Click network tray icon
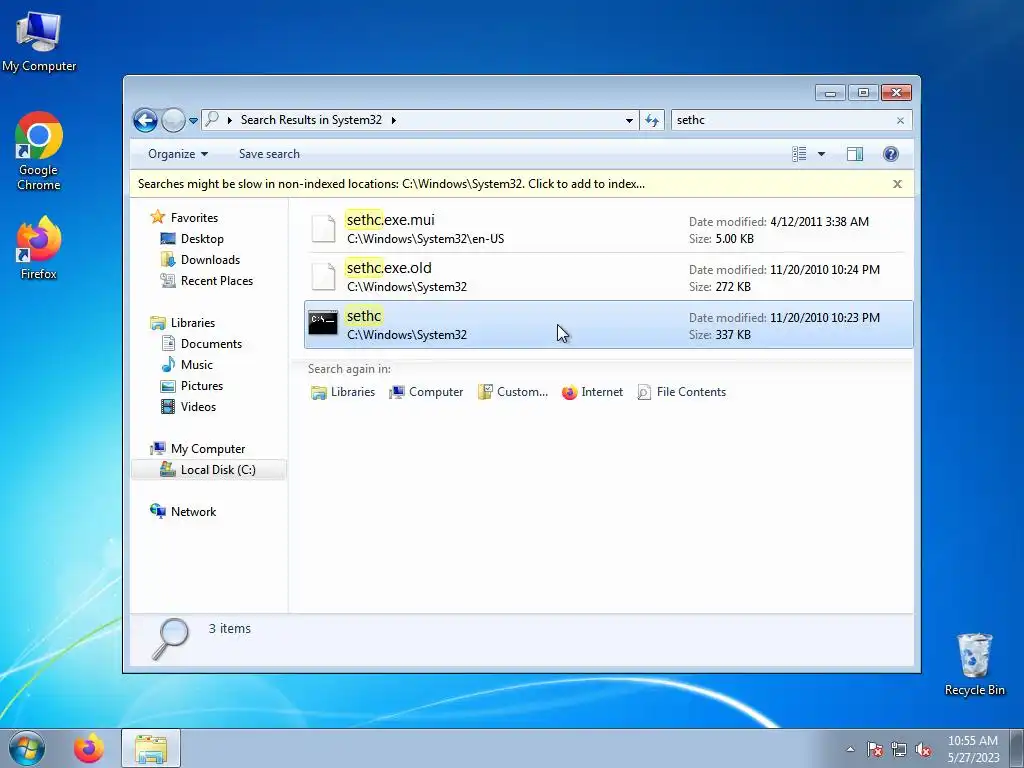This screenshot has height=768, width=1024. [899, 749]
